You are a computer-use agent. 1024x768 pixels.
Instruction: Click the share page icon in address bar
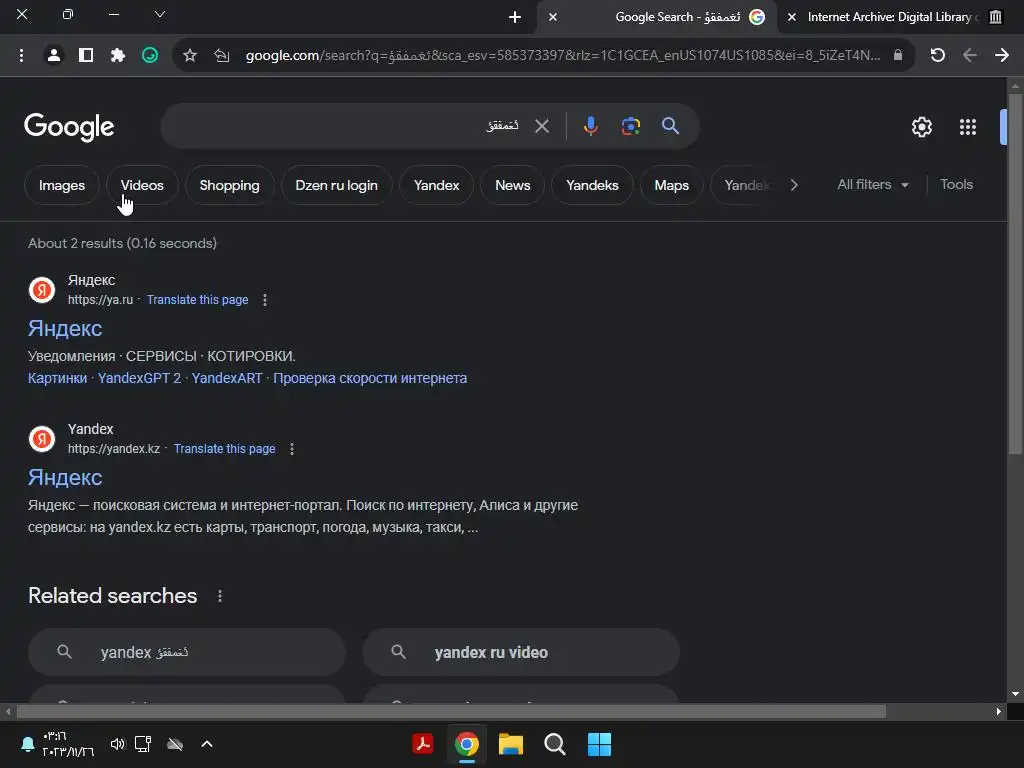click(x=221, y=56)
